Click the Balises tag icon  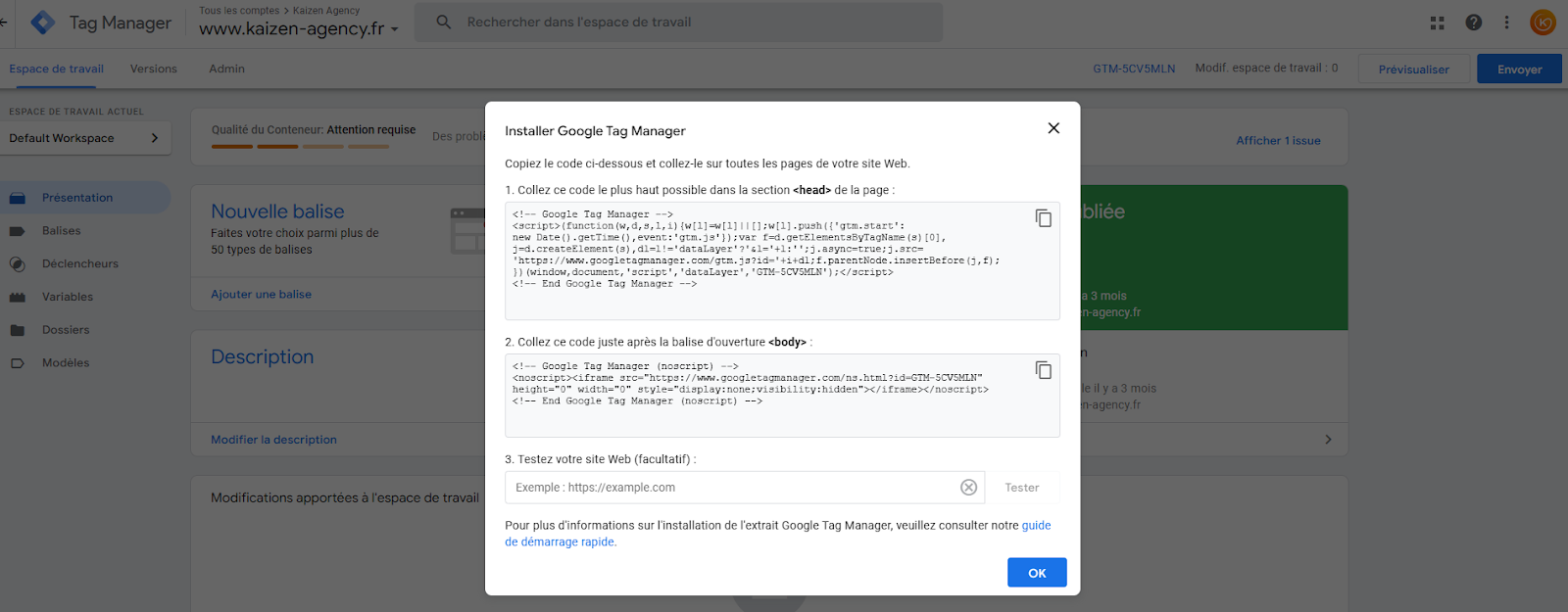[x=17, y=231]
